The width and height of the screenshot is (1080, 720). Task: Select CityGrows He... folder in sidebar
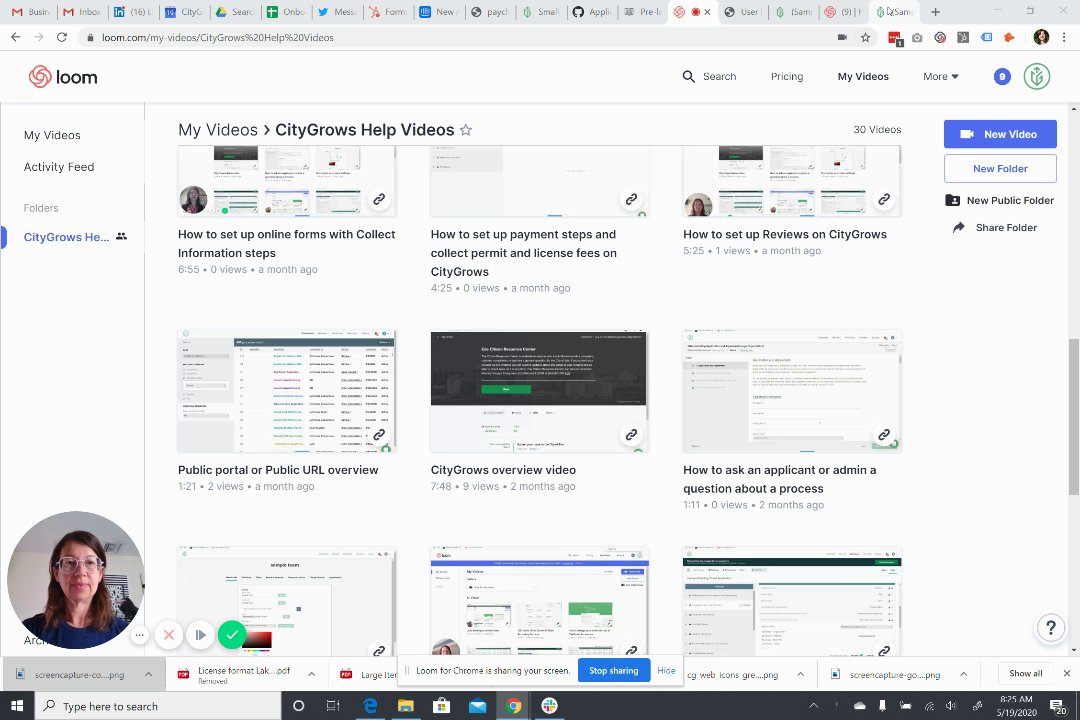point(66,237)
